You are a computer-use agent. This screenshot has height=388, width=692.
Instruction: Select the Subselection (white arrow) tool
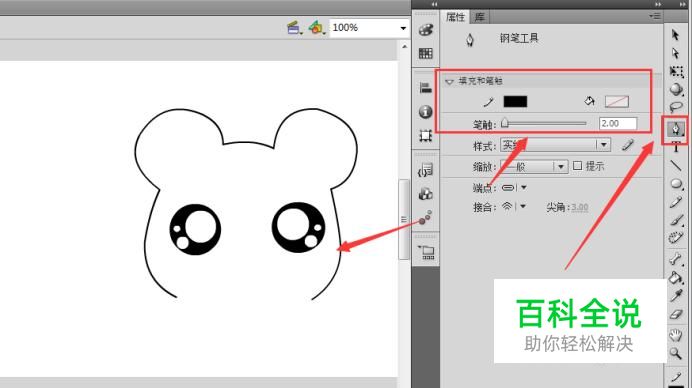[675, 53]
